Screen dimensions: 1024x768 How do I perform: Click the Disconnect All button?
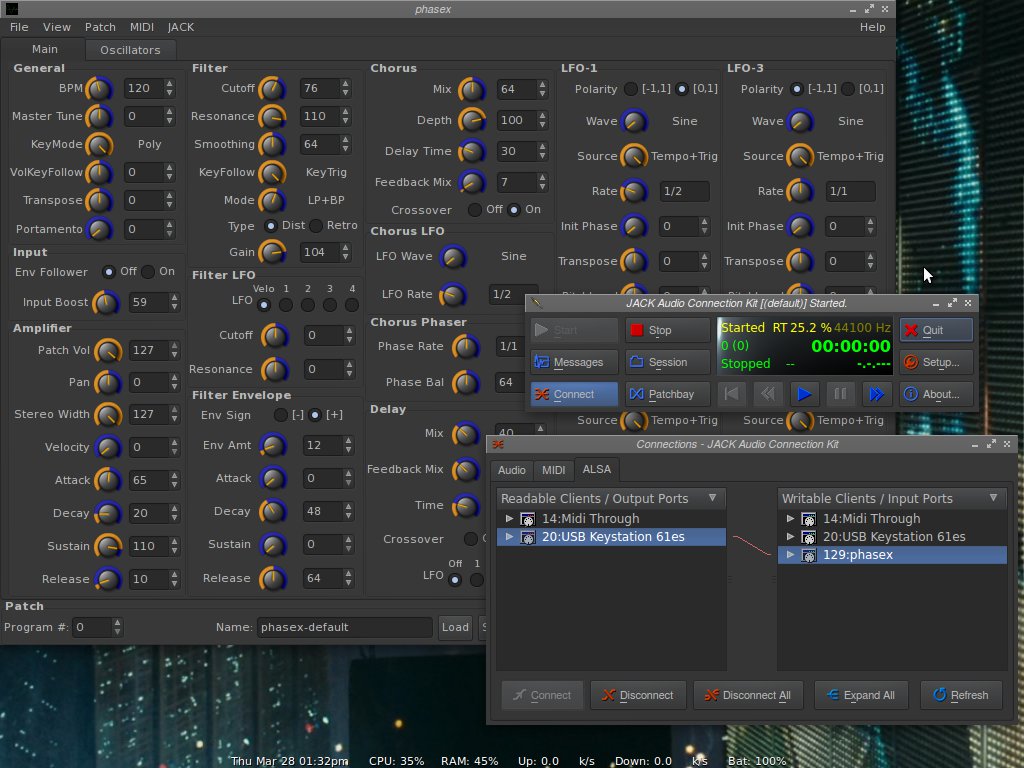point(748,695)
